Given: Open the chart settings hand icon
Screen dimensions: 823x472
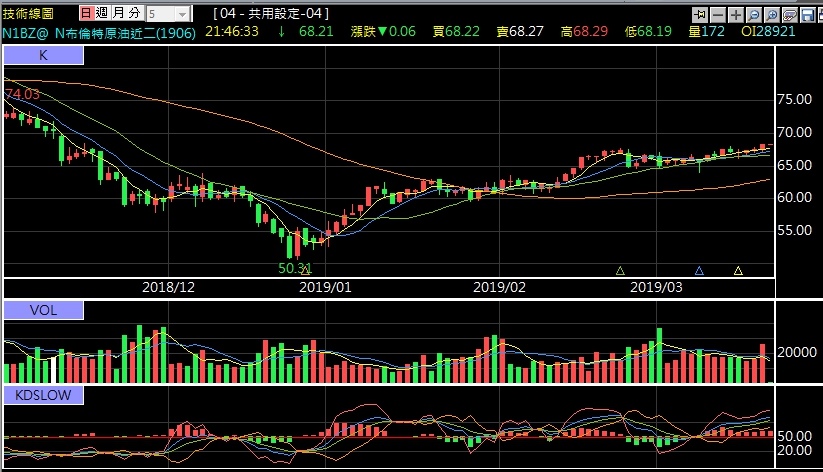Looking at the screenshot, I should click(790, 14).
